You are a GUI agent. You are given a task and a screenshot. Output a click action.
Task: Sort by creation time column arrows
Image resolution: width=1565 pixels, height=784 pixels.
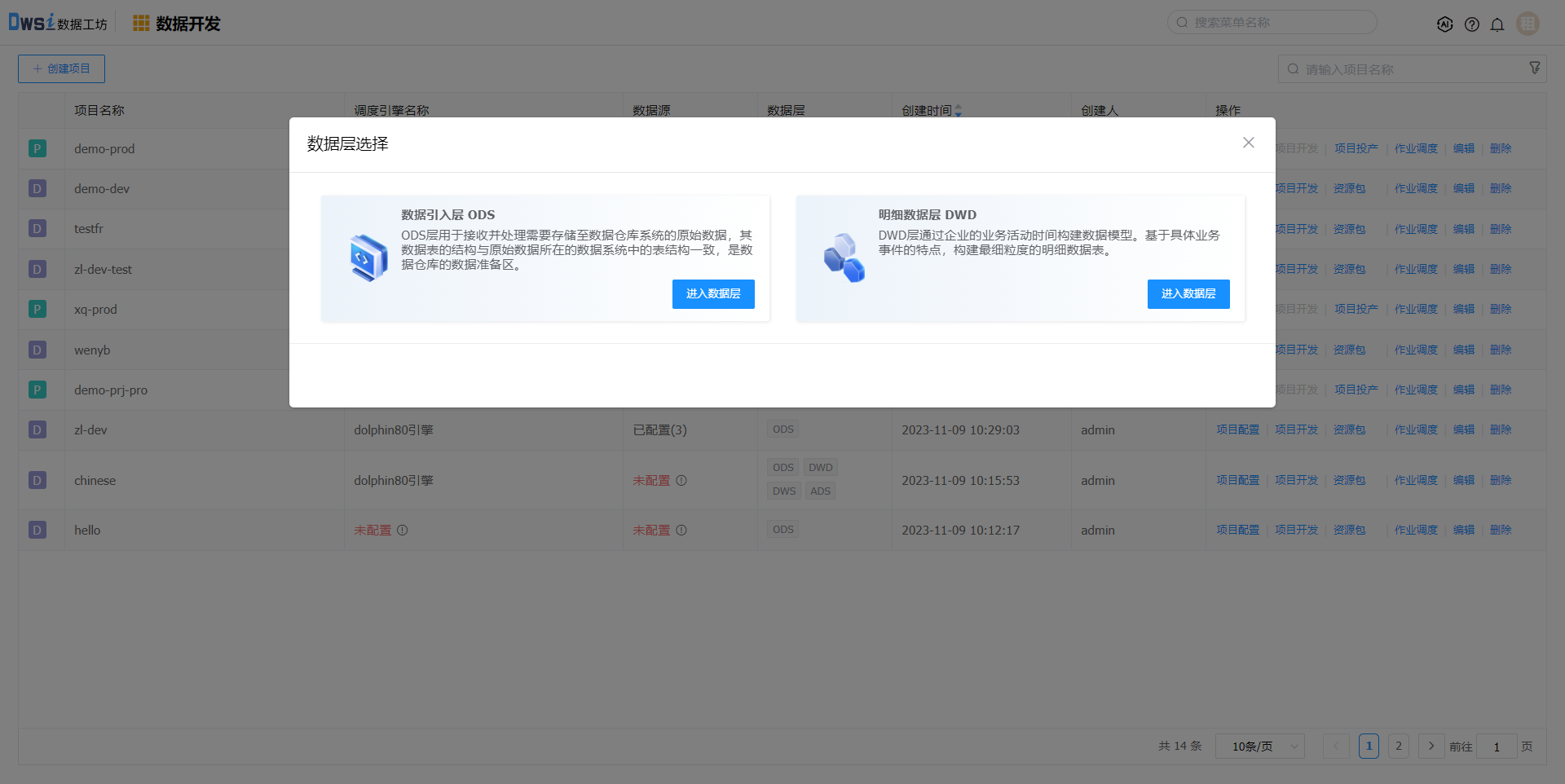(959, 111)
